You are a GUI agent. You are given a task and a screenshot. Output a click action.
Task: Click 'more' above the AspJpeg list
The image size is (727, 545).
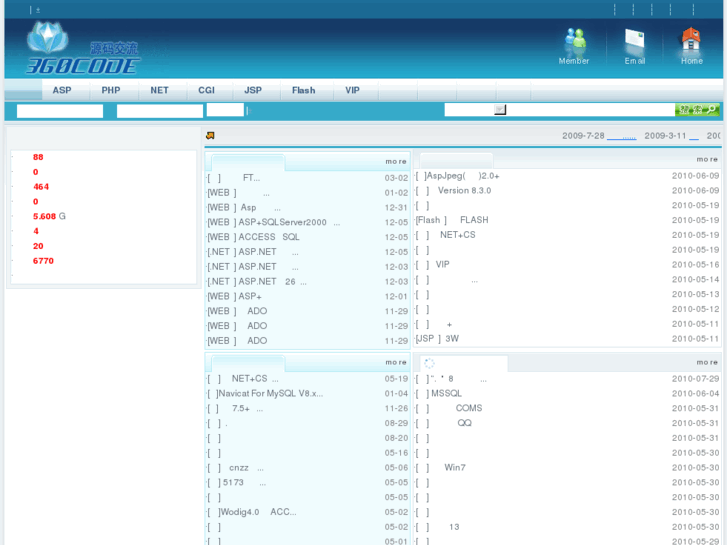click(707, 160)
